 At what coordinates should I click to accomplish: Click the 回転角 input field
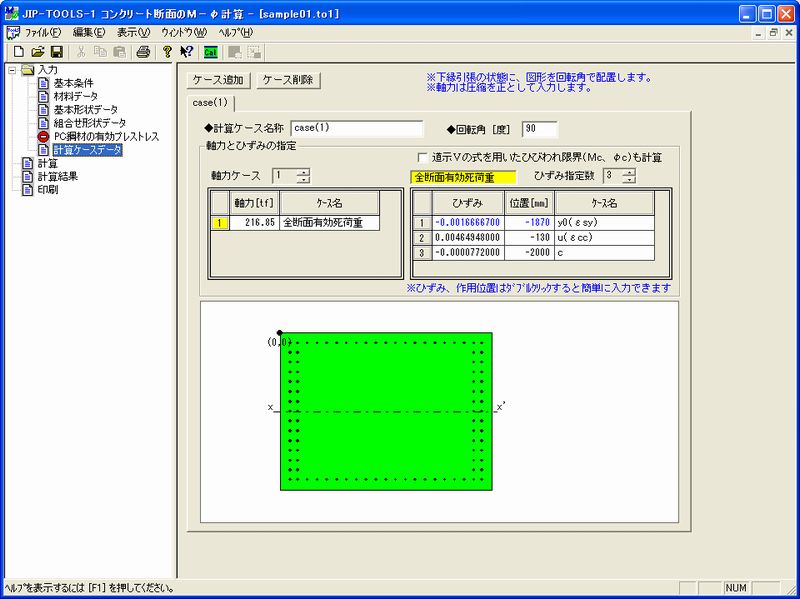point(540,128)
